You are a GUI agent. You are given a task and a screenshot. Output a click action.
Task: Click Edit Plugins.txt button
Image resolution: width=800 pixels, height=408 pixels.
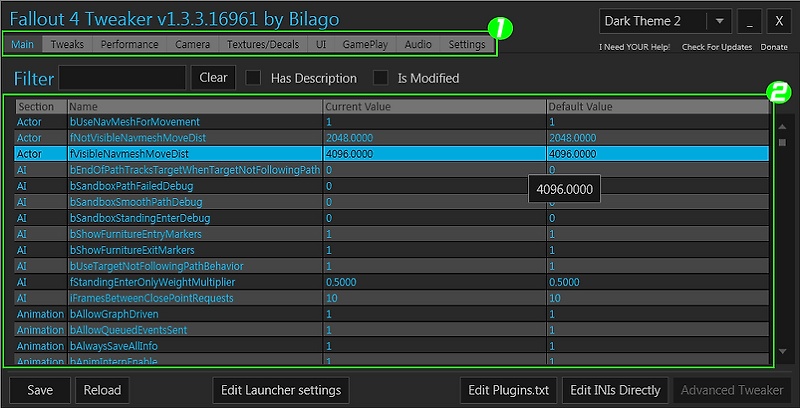(x=509, y=391)
